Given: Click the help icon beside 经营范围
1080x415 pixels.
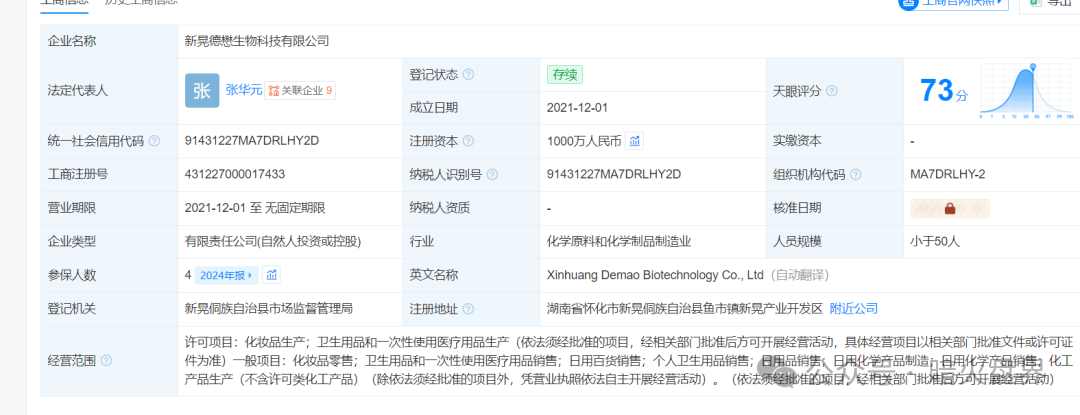Looking at the screenshot, I should [x=106, y=360].
